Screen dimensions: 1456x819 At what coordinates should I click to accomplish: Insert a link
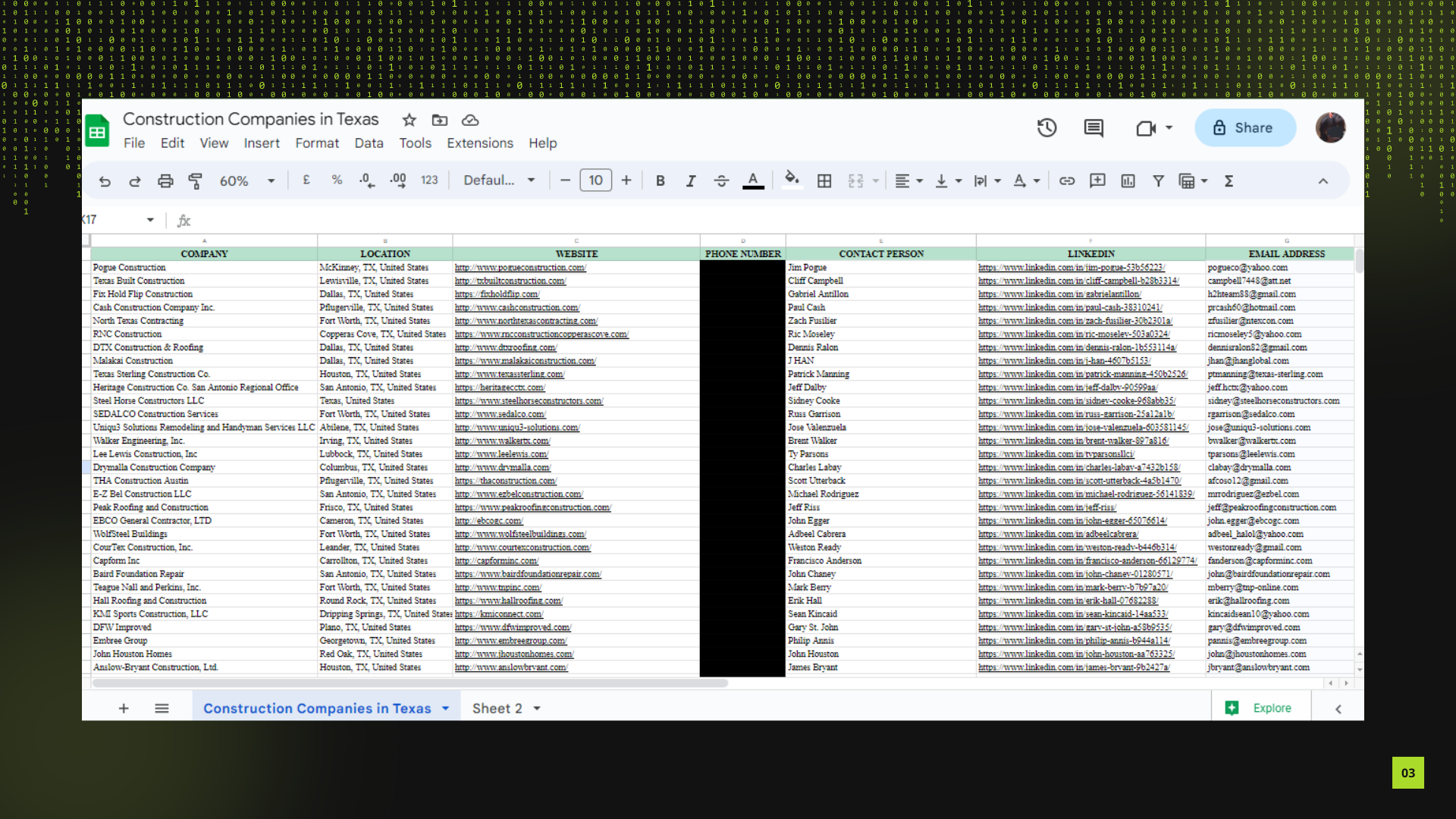tap(1067, 181)
